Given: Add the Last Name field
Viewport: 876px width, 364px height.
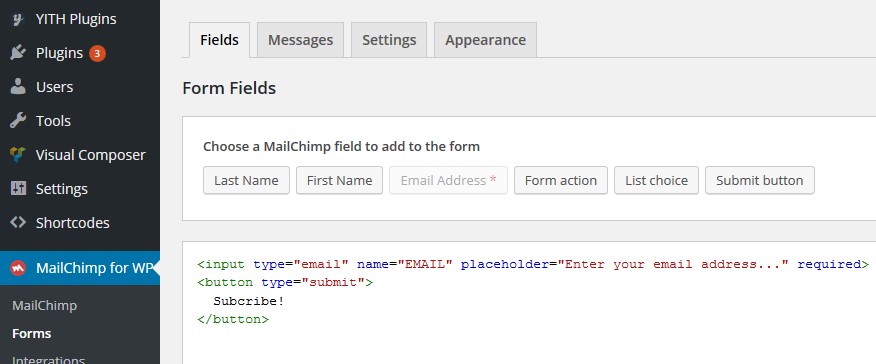Looking at the screenshot, I should click(x=246, y=180).
